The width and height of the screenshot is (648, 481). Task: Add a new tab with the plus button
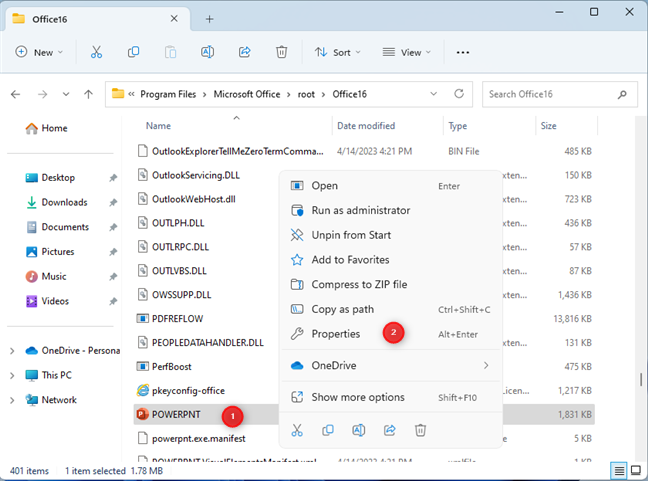(x=210, y=19)
